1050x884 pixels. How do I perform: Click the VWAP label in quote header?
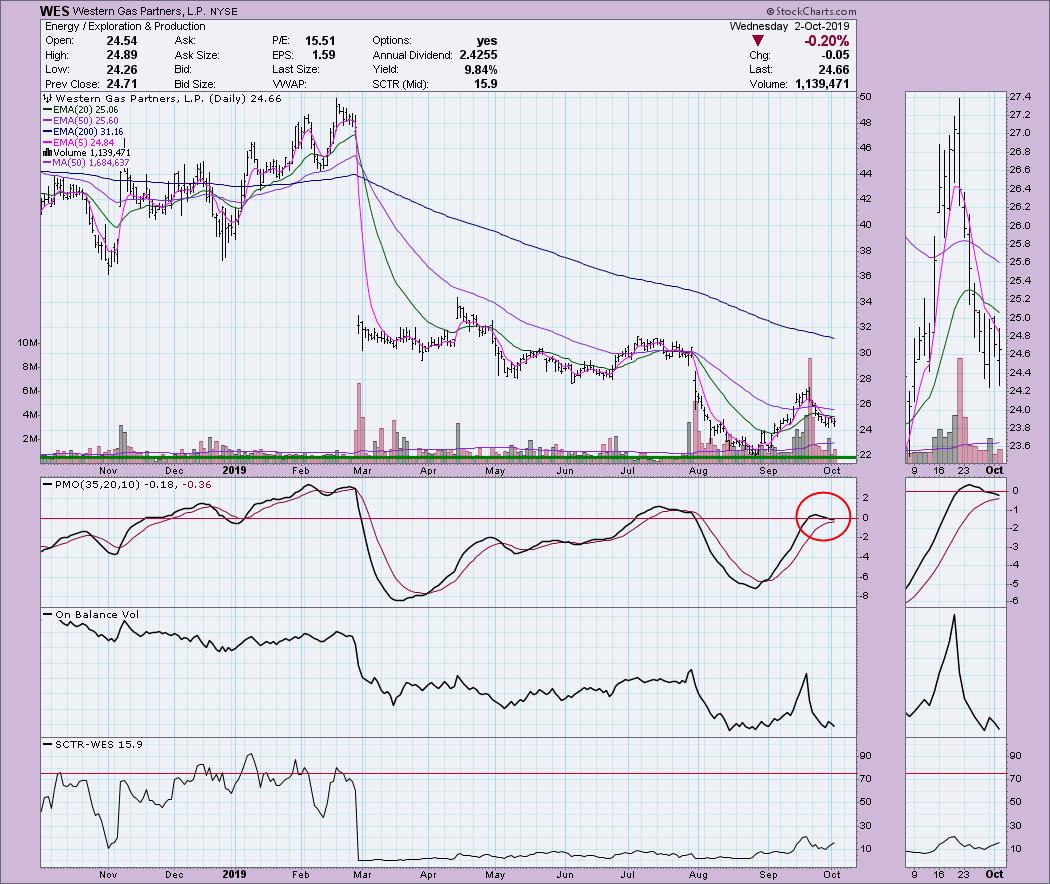289,84
